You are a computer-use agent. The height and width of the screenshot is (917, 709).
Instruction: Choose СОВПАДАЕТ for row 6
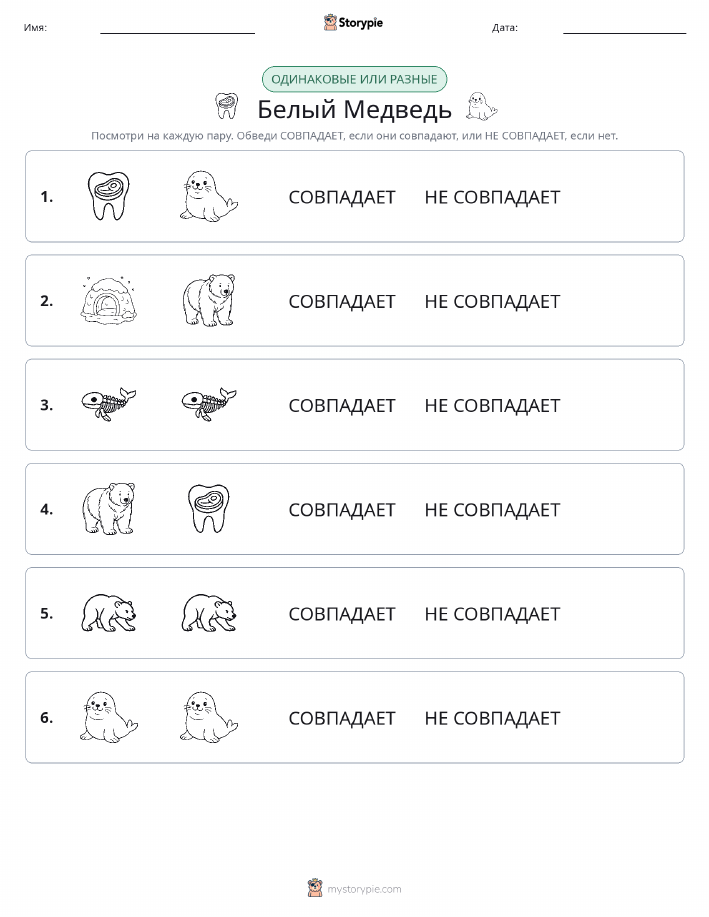click(342, 718)
